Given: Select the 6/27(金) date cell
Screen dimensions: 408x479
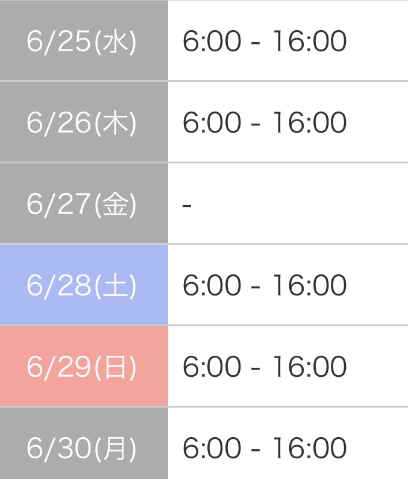Looking at the screenshot, I should pyautogui.click(x=84, y=203).
